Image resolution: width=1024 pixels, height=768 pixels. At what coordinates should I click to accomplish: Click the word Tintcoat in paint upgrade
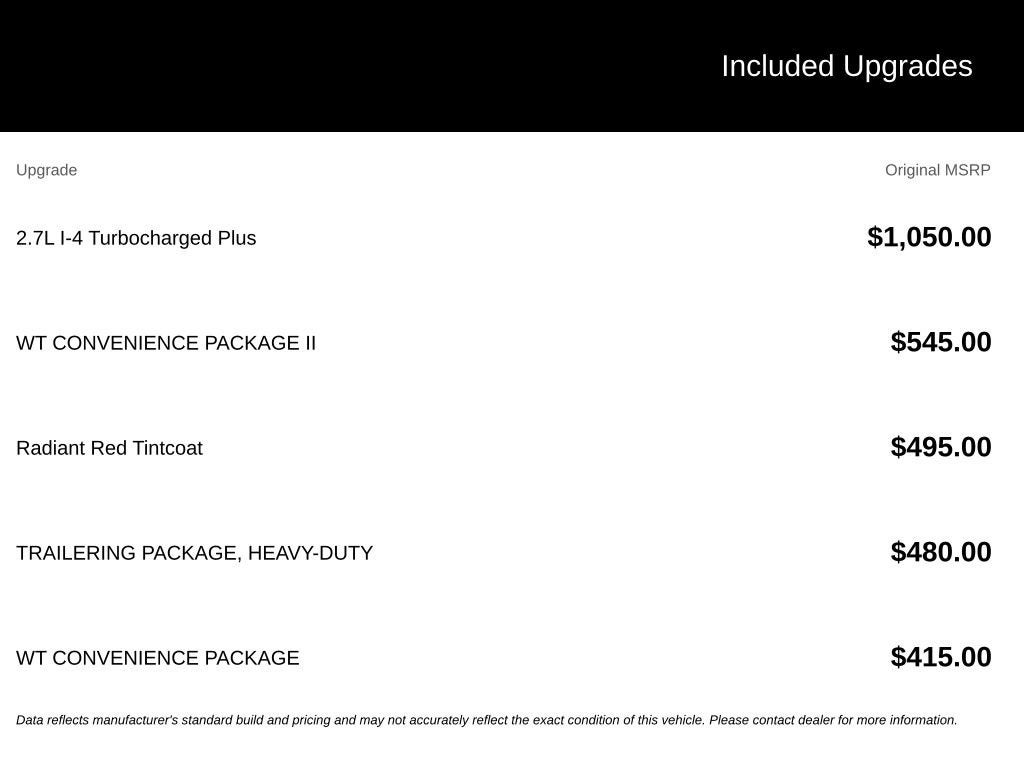(167, 448)
